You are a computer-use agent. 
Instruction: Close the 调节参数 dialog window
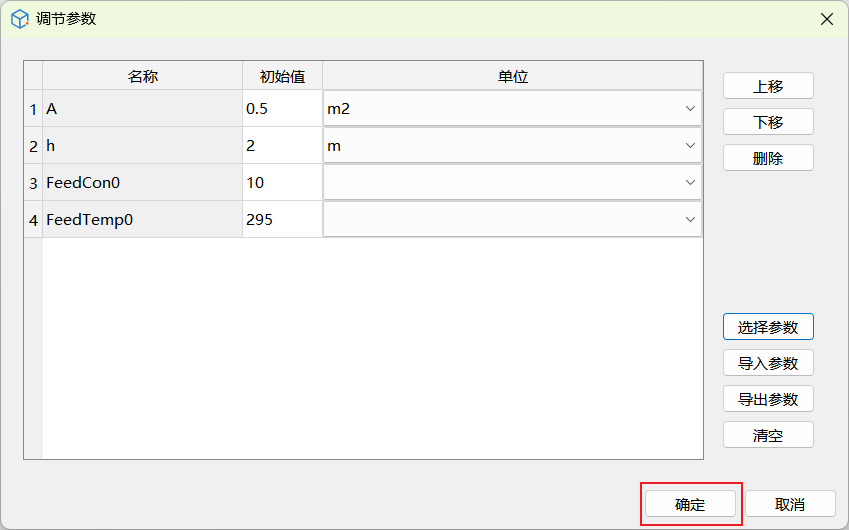tap(826, 19)
